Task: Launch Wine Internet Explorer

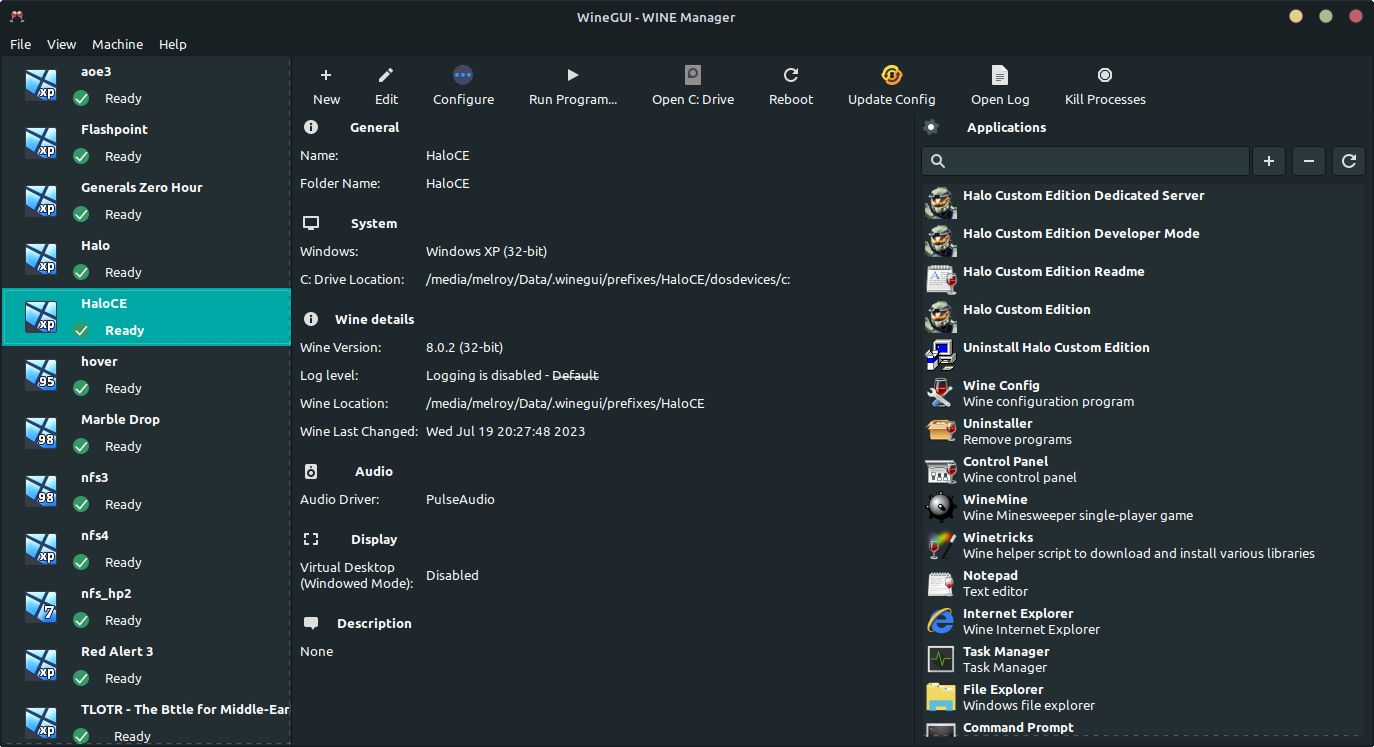Action: (1144, 621)
